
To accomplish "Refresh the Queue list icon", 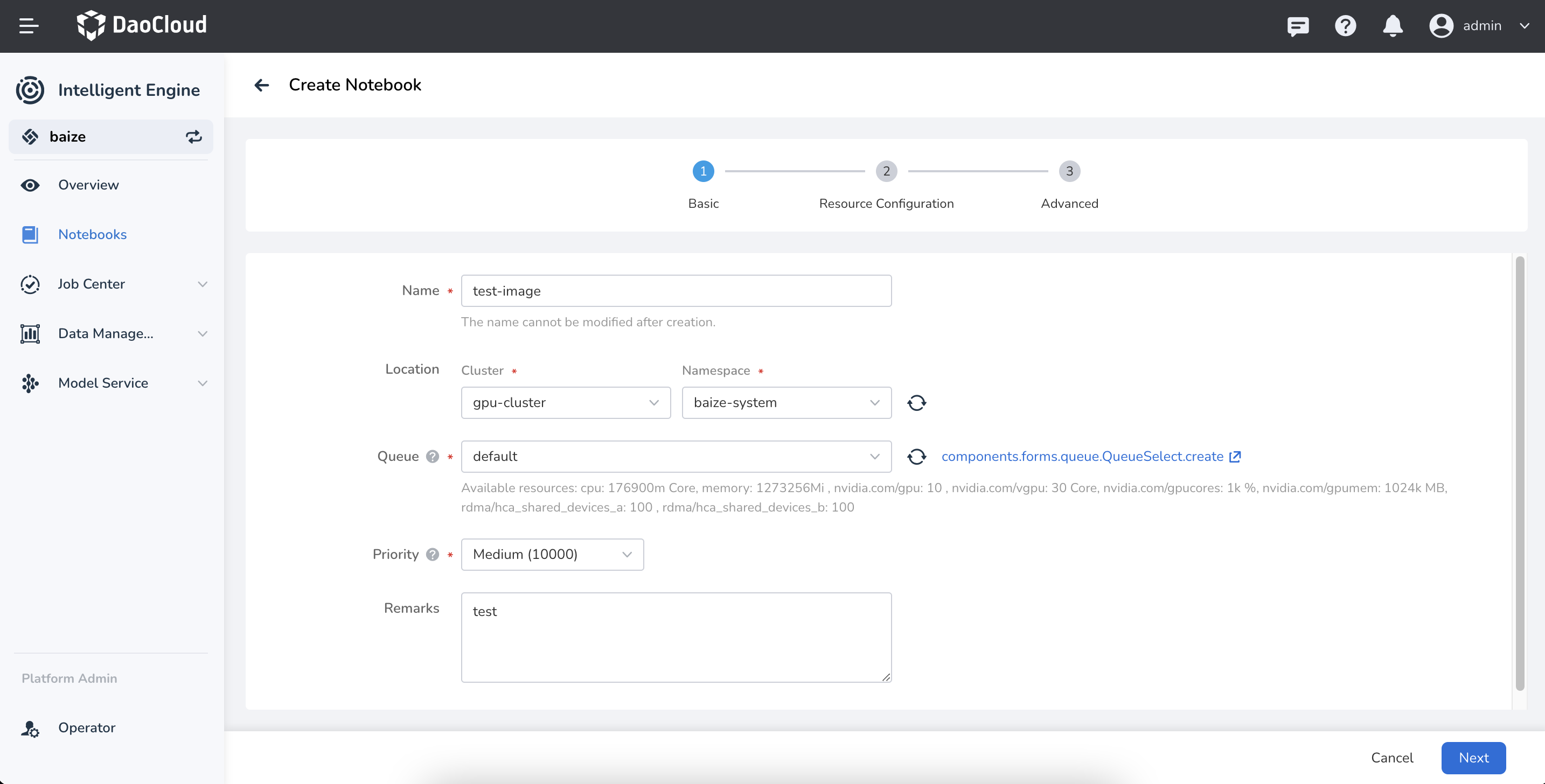I will (916, 456).
